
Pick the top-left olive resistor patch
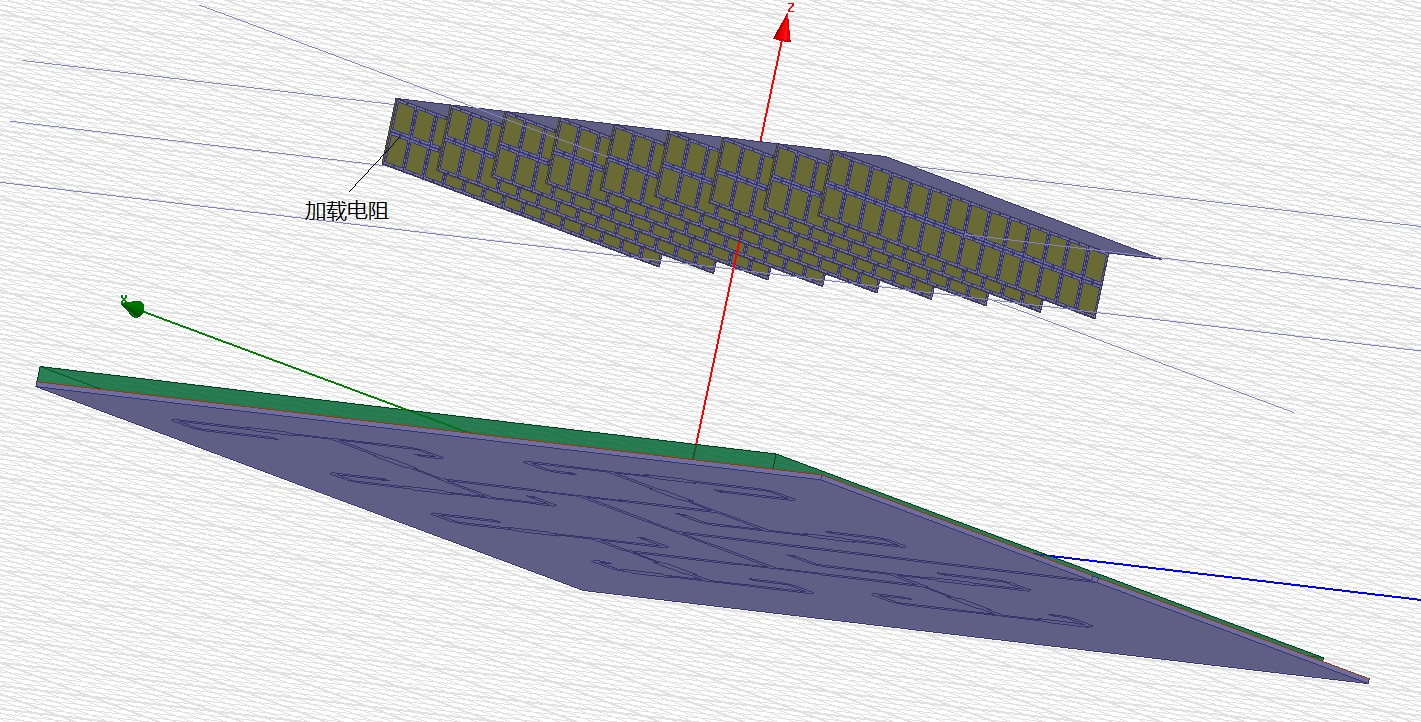click(x=407, y=120)
